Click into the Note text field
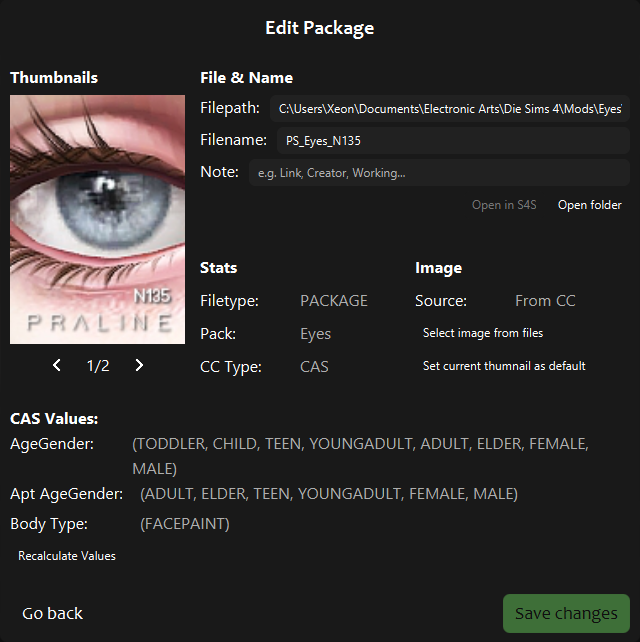Viewport: 640px width, 642px height. [x=439, y=173]
